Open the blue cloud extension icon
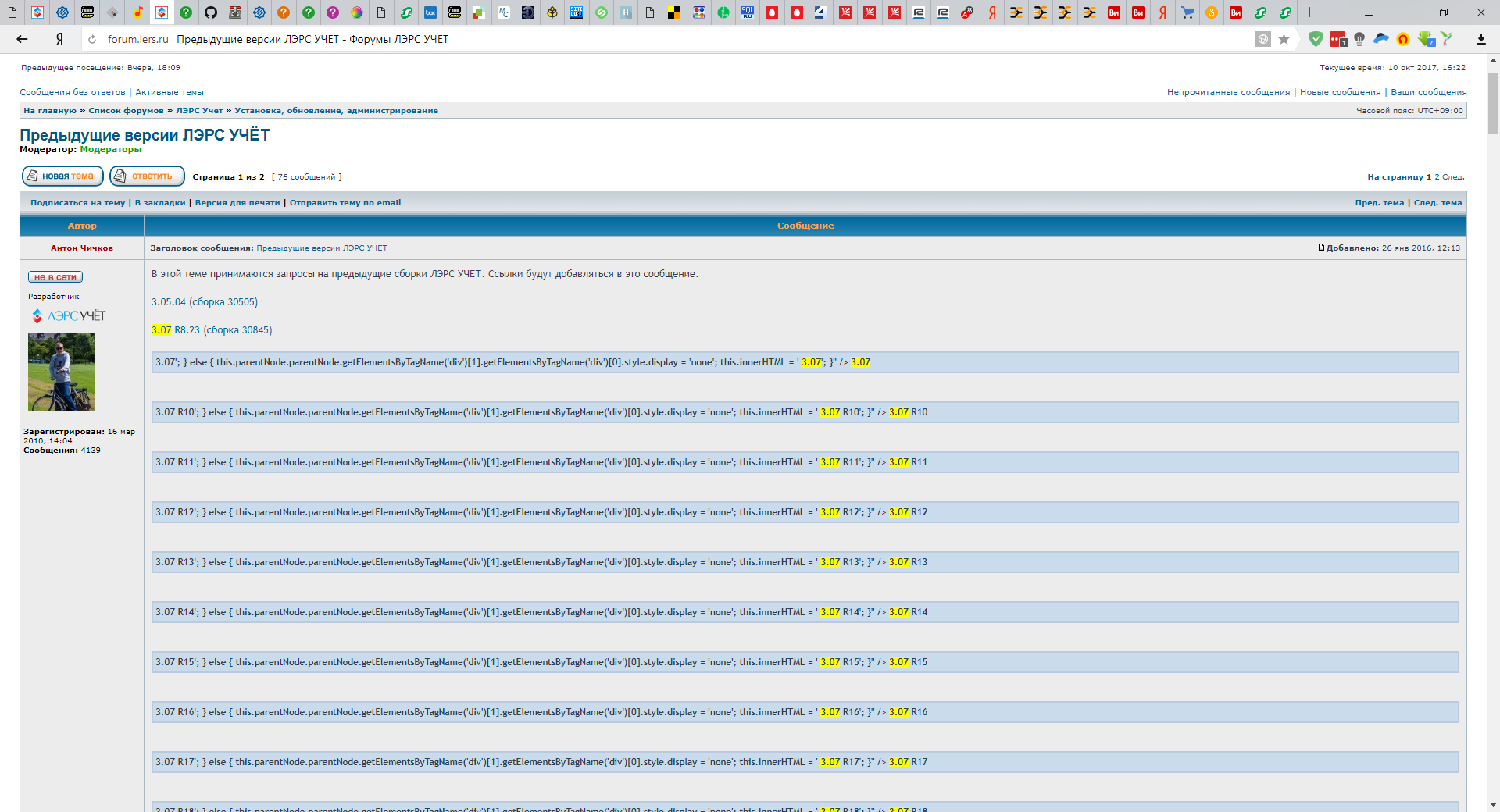 pyautogui.click(x=1381, y=38)
